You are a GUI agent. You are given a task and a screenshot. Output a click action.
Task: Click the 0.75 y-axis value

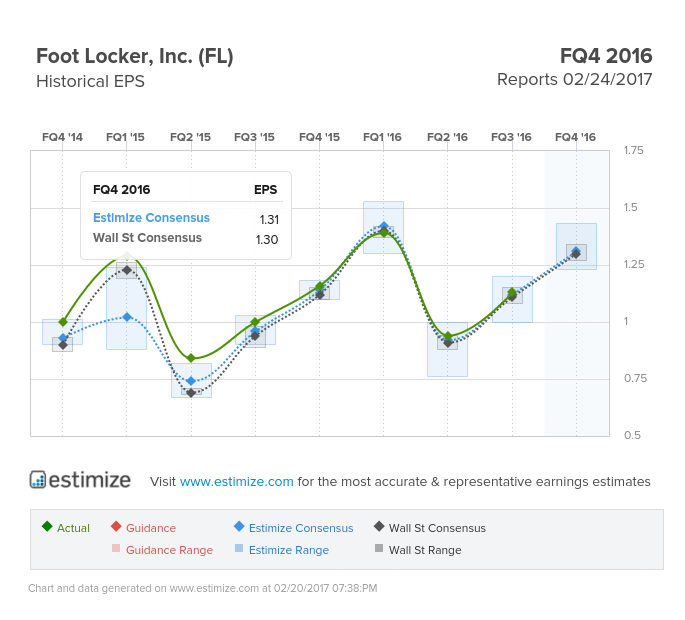[635, 378]
